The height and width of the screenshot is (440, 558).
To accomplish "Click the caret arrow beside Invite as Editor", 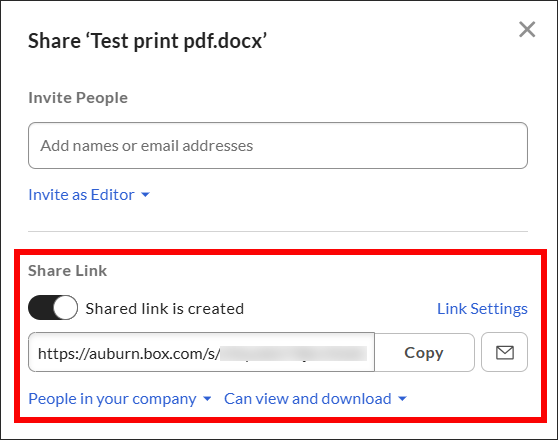I will click(x=145, y=195).
